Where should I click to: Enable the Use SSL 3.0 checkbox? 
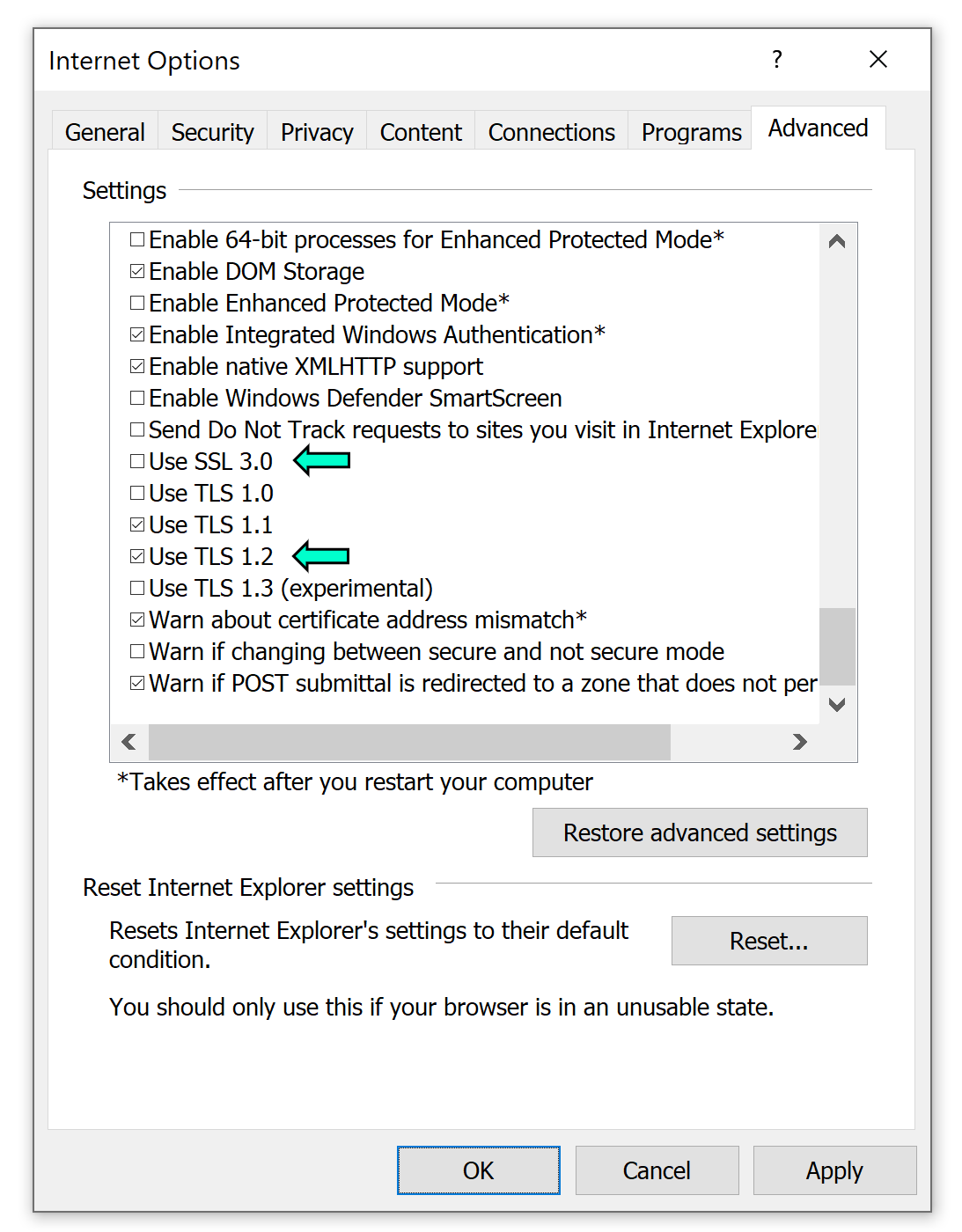137,461
